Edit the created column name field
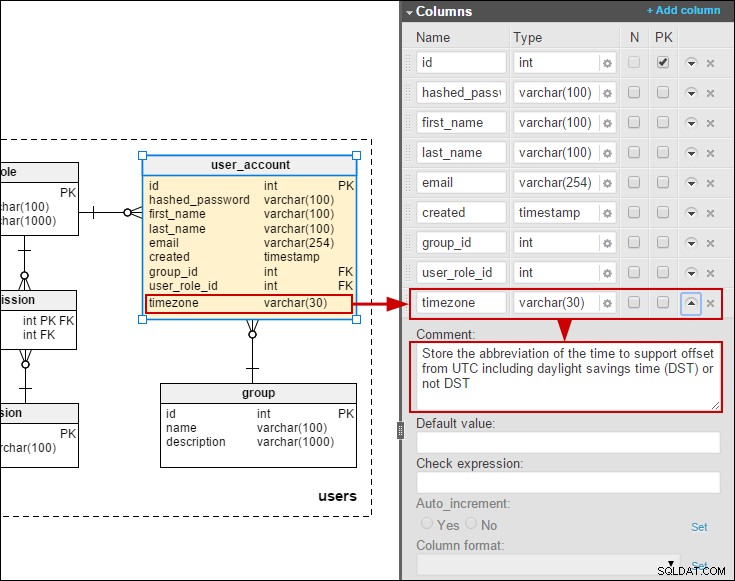735x581 pixels. point(461,213)
